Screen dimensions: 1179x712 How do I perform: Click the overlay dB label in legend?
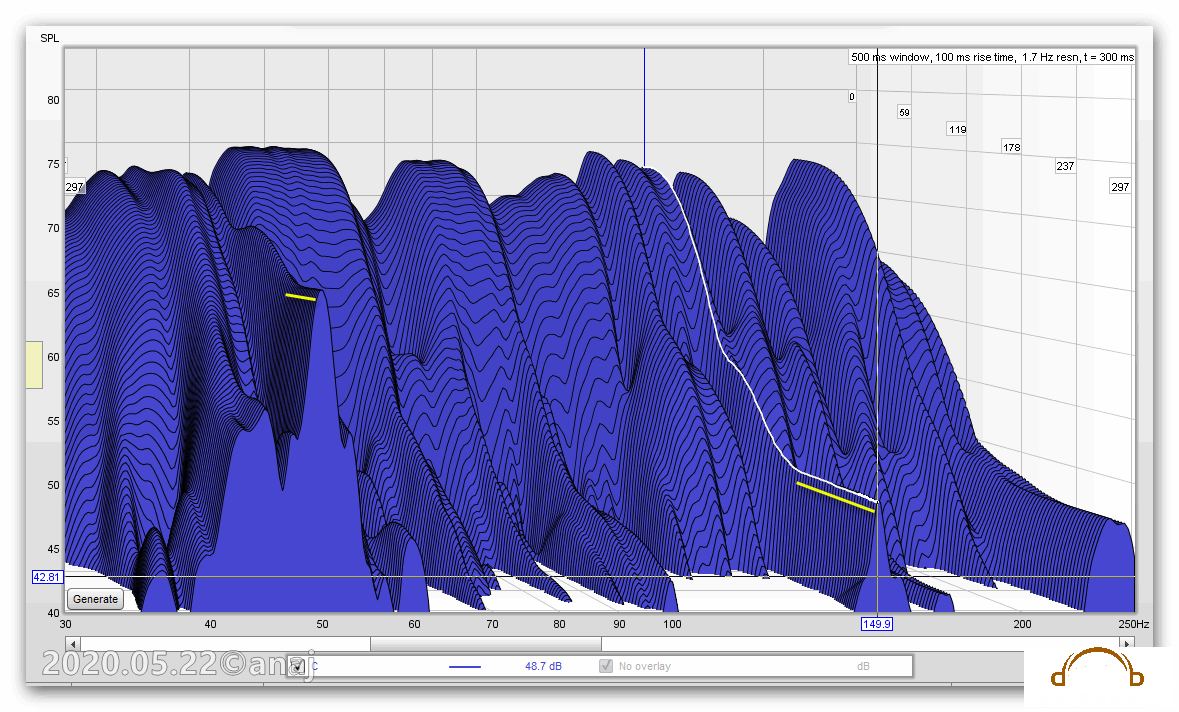point(862,666)
